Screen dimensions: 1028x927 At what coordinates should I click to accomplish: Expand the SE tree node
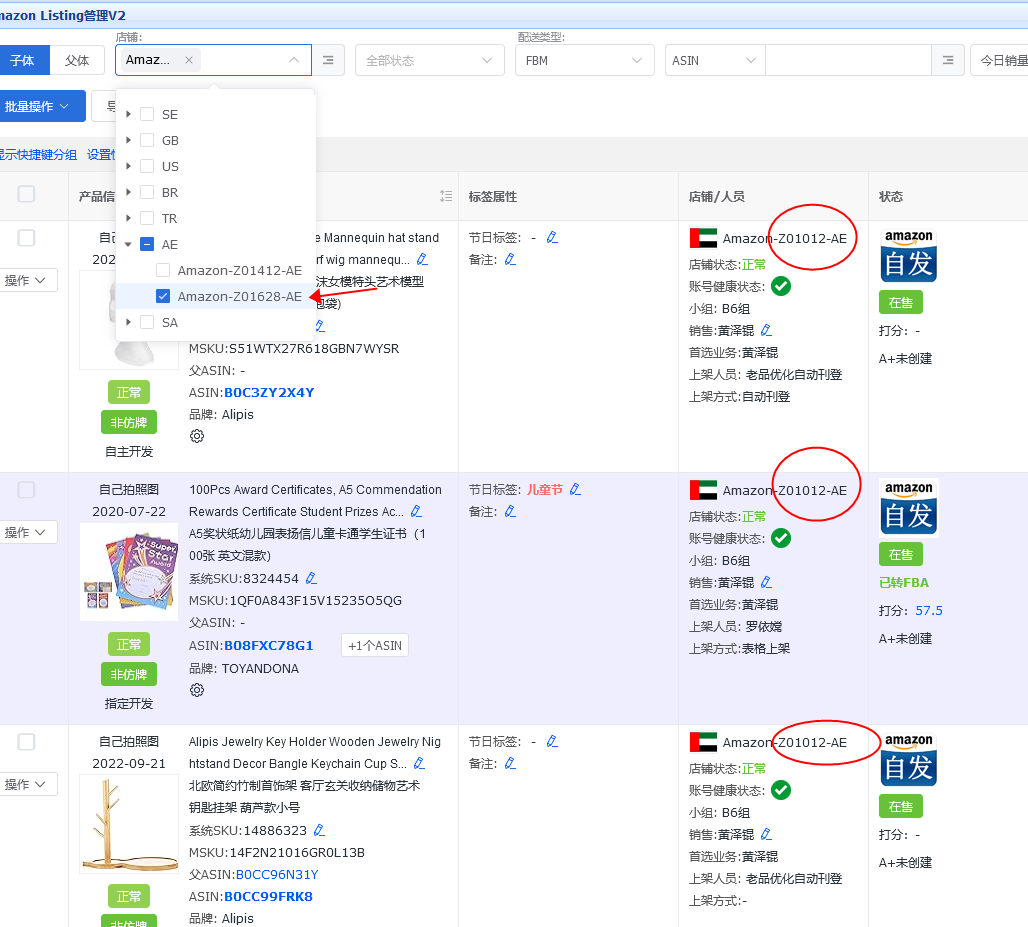pos(128,114)
